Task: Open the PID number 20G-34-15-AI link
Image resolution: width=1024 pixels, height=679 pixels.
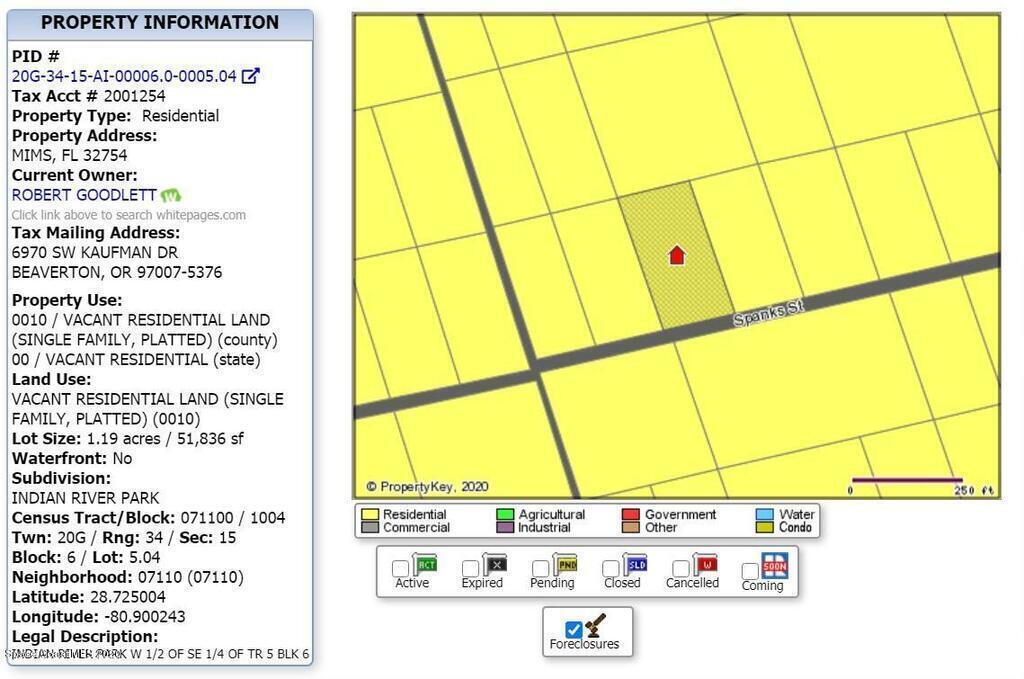Action: coord(124,76)
